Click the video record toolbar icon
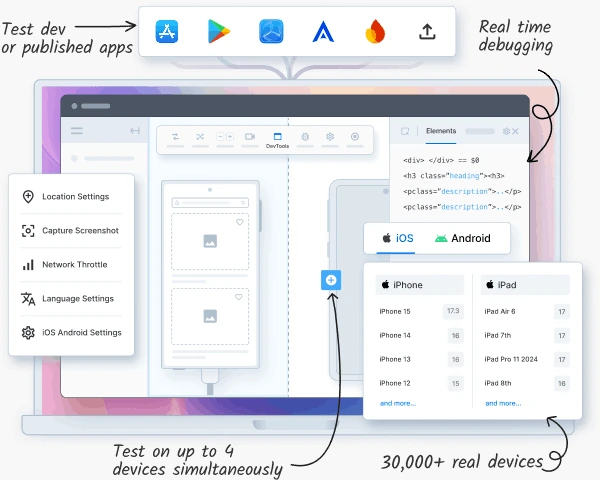This screenshot has height=480, width=600. click(250, 137)
